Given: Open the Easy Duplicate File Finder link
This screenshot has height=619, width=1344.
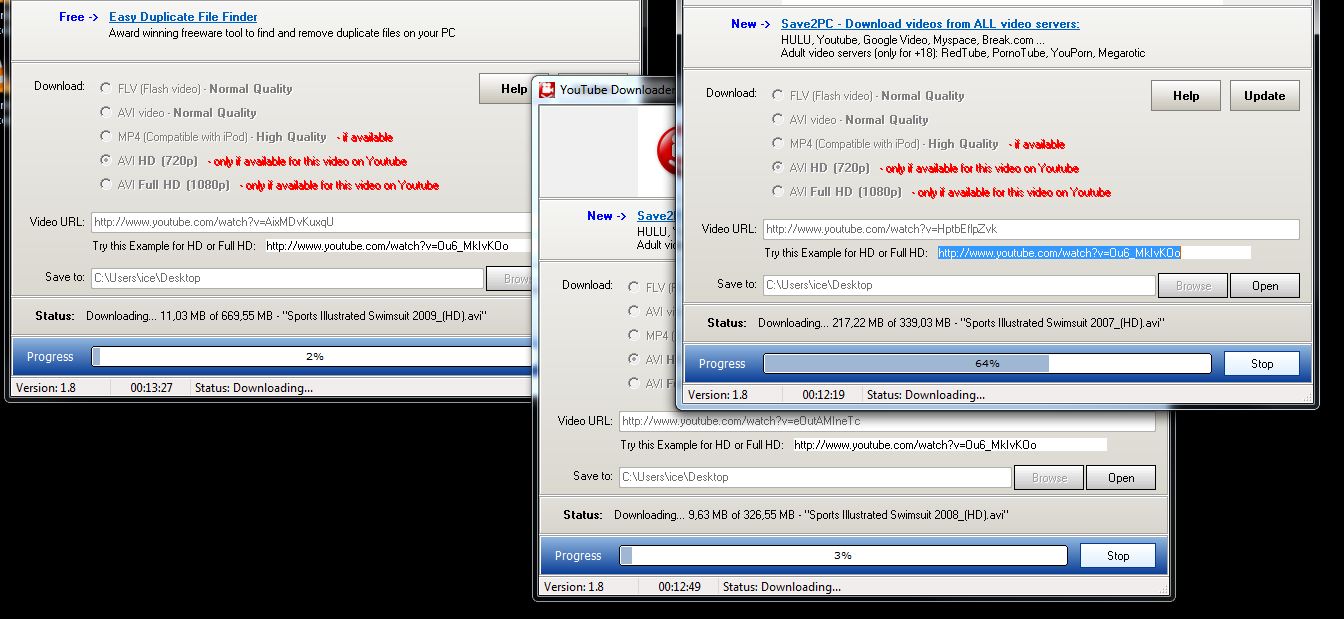Looking at the screenshot, I should click(x=183, y=17).
